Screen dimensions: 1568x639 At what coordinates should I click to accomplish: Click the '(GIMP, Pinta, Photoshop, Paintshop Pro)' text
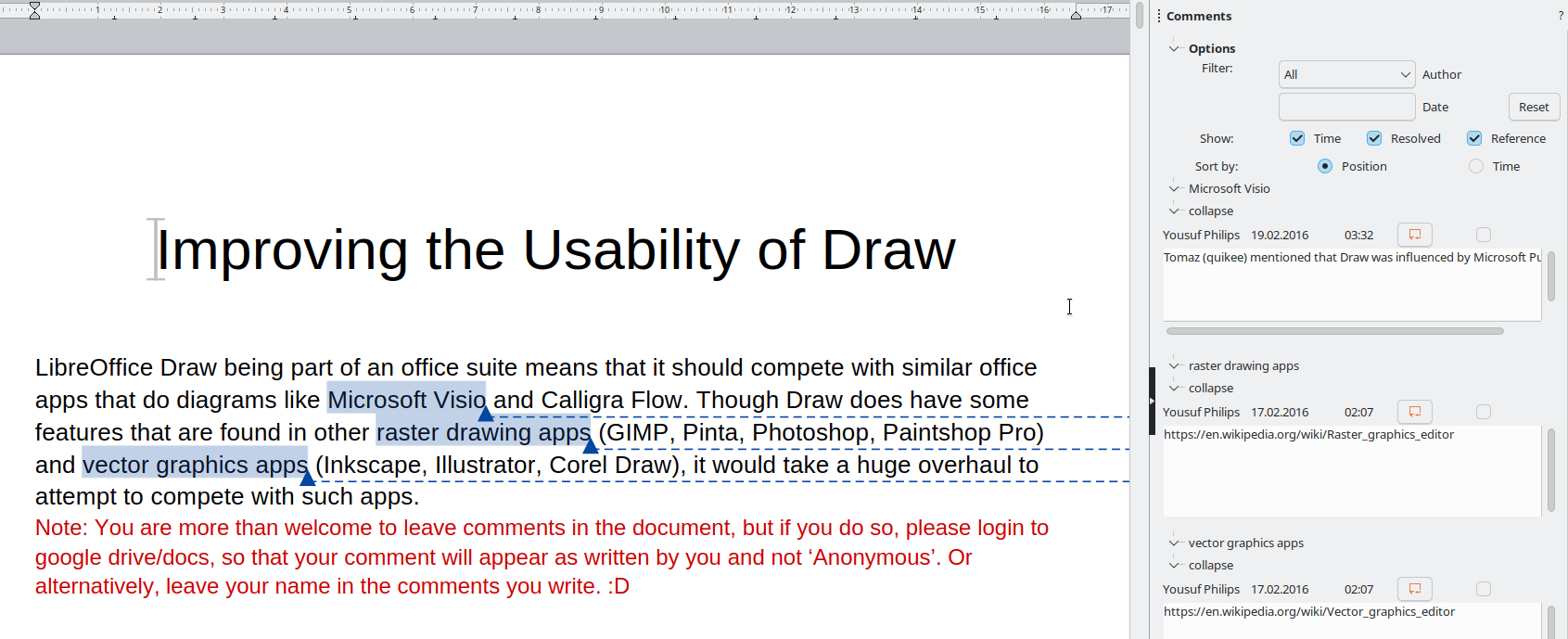click(x=822, y=432)
